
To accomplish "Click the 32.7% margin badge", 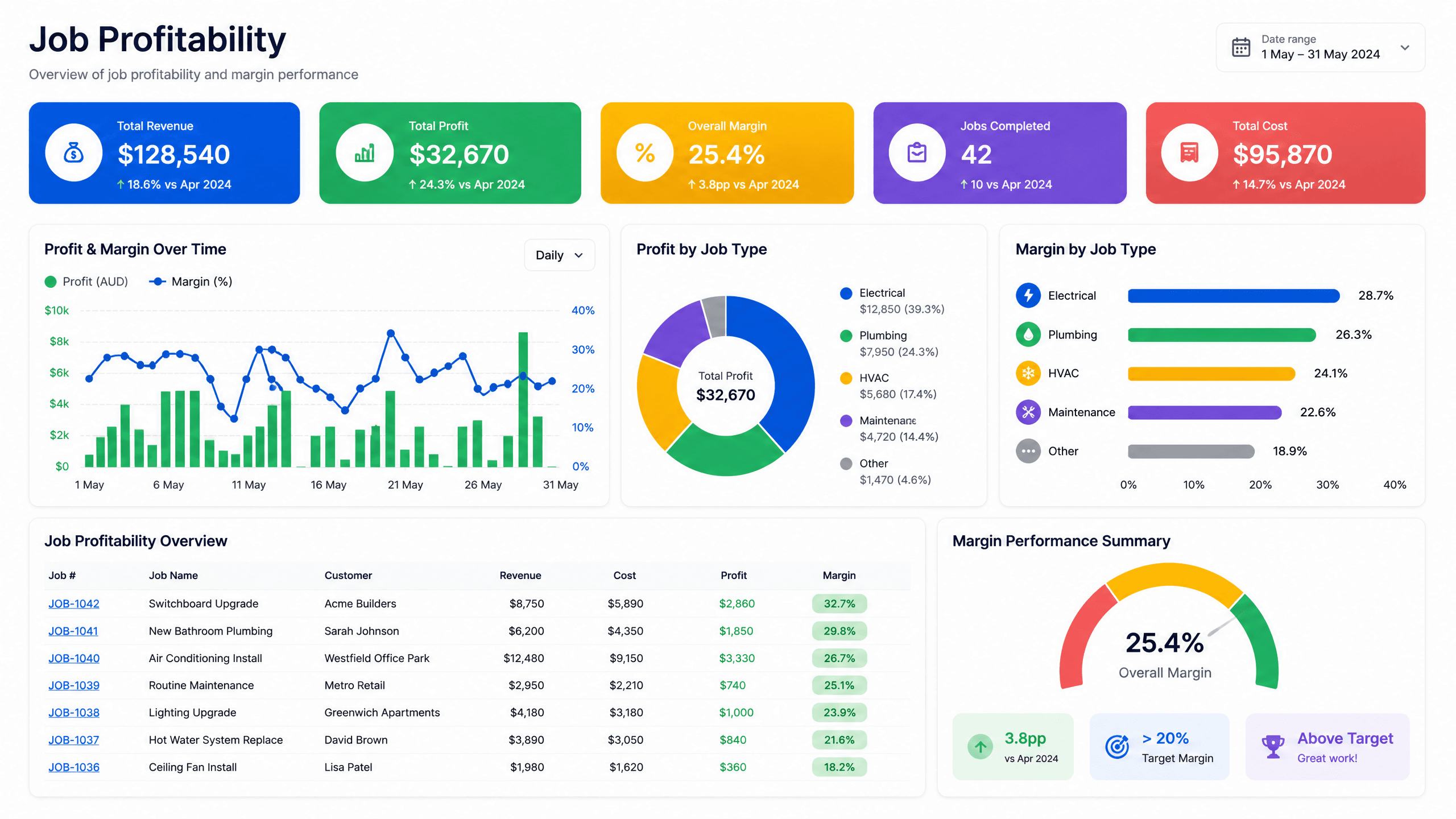I will 839,603.
